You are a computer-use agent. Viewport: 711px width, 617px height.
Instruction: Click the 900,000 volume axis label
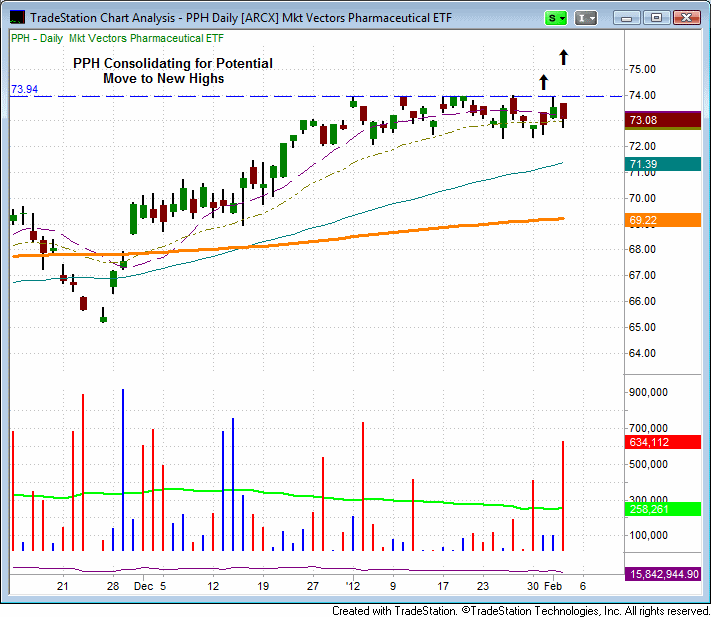[x=648, y=392]
